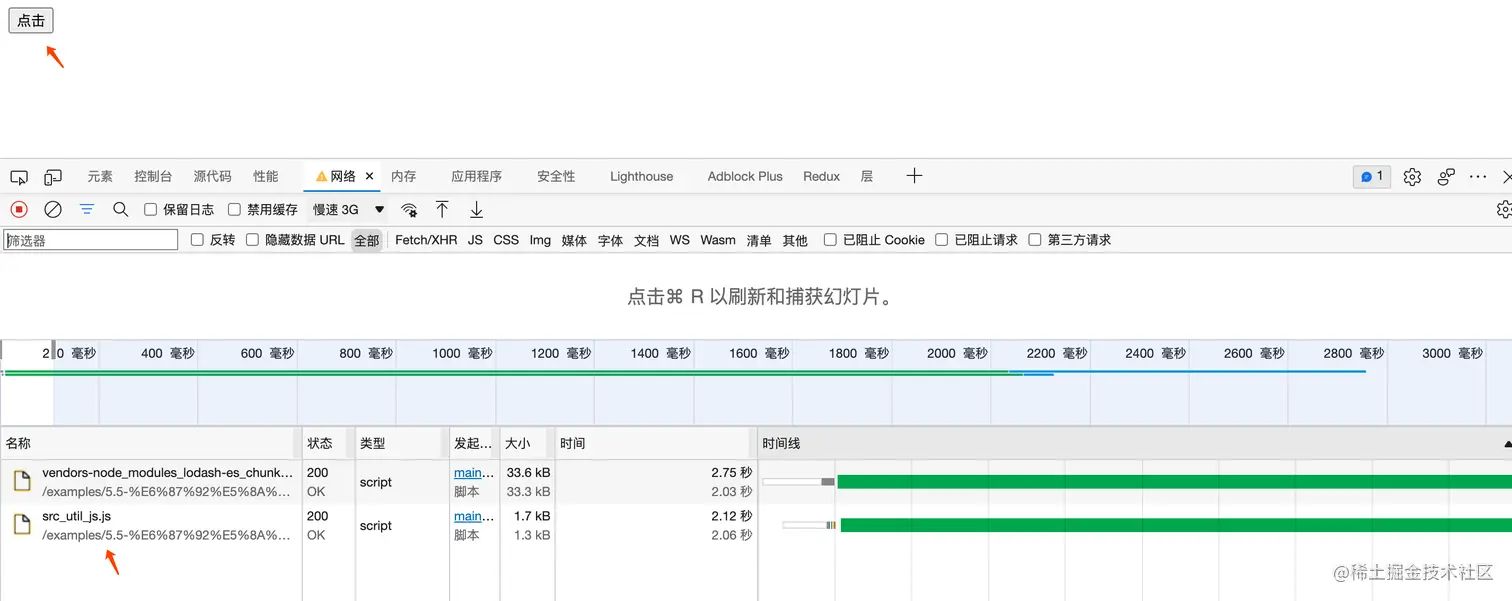Switch to the 应用程序 tab
The image size is (1512, 601).
click(476, 176)
